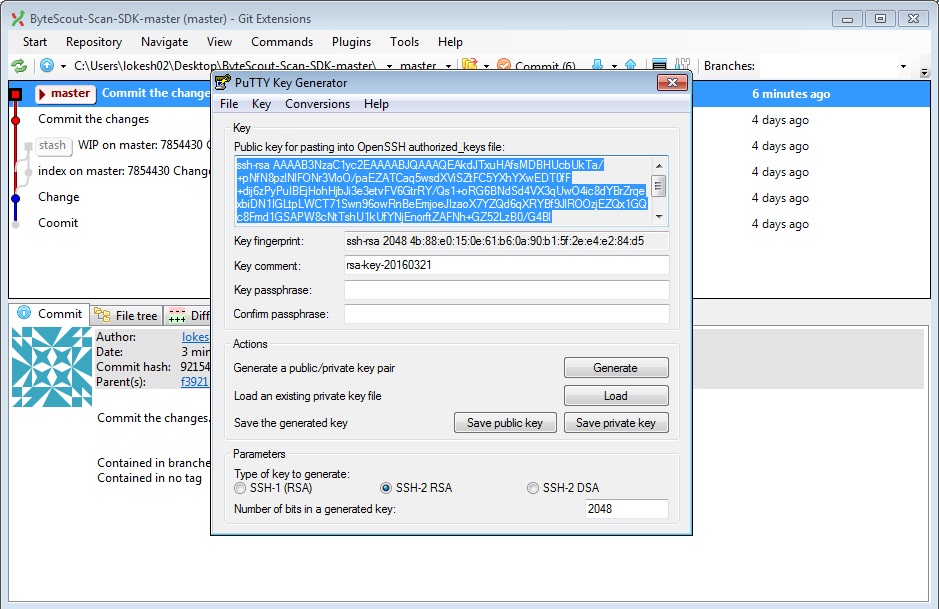The width and height of the screenshot is (939, 609).
Task: Click the Generate button
Action: pyautogui.click(x=616, y=368)
